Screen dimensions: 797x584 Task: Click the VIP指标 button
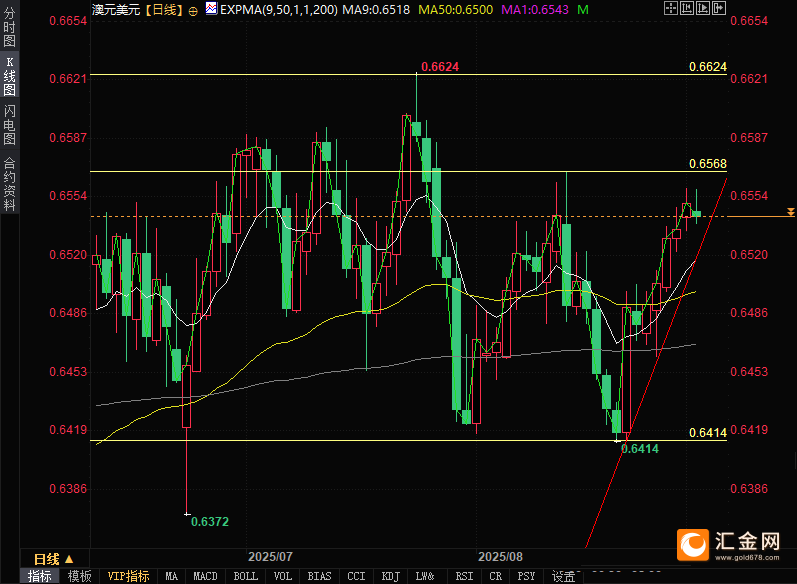[x=128, y=576]
